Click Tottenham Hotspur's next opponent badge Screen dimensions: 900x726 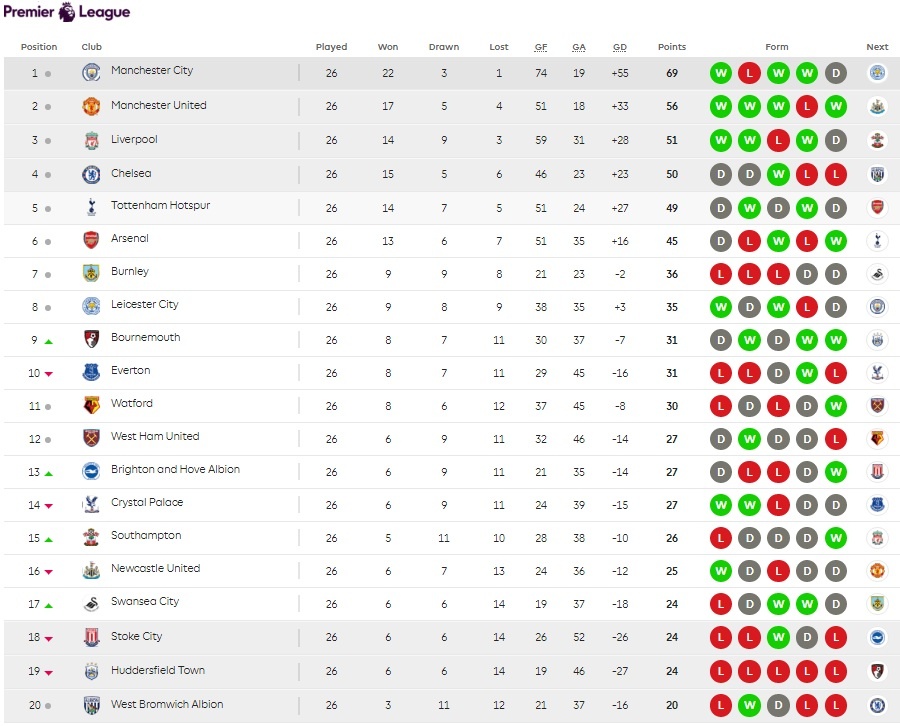point(877,208)
